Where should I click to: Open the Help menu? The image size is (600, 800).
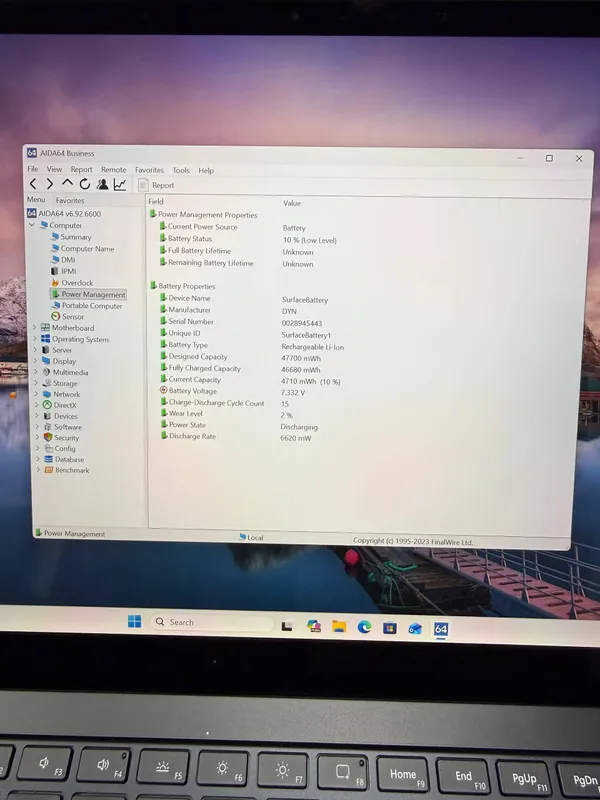206,170
